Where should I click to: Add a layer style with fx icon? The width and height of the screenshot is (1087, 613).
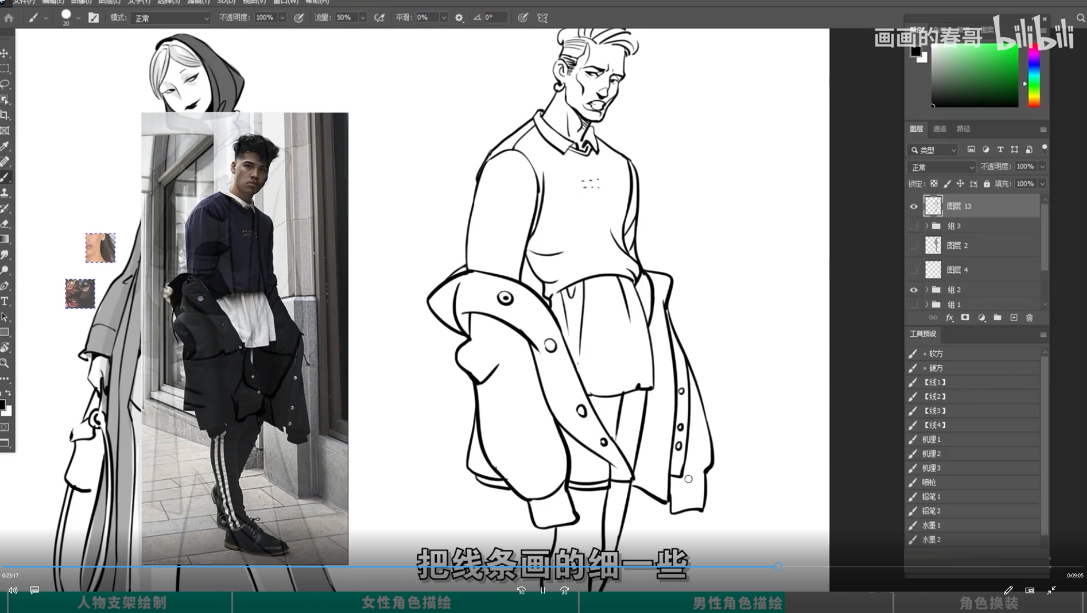(x=950, y=318)
